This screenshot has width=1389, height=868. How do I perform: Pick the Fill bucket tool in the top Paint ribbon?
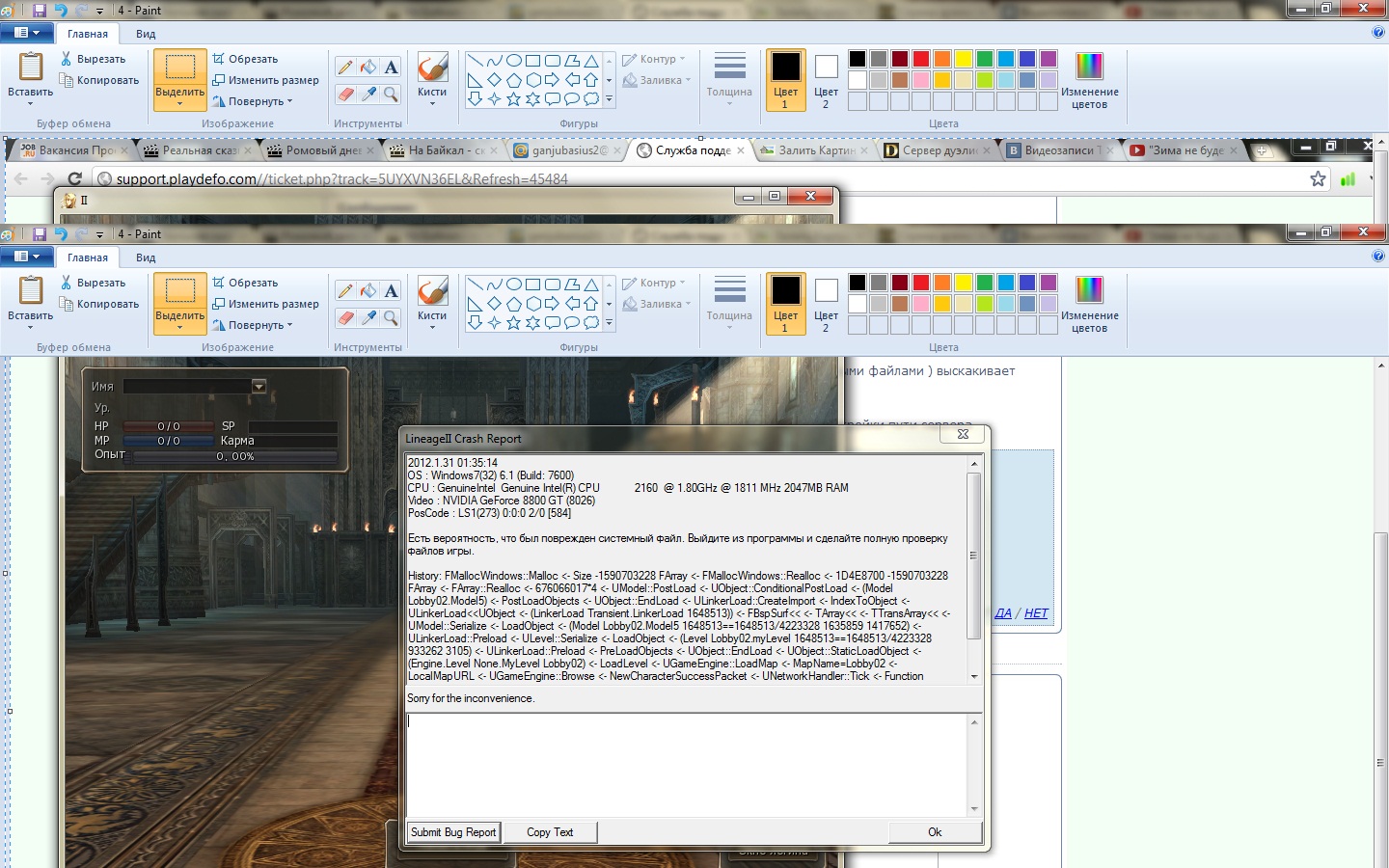[x=368, y=68]
